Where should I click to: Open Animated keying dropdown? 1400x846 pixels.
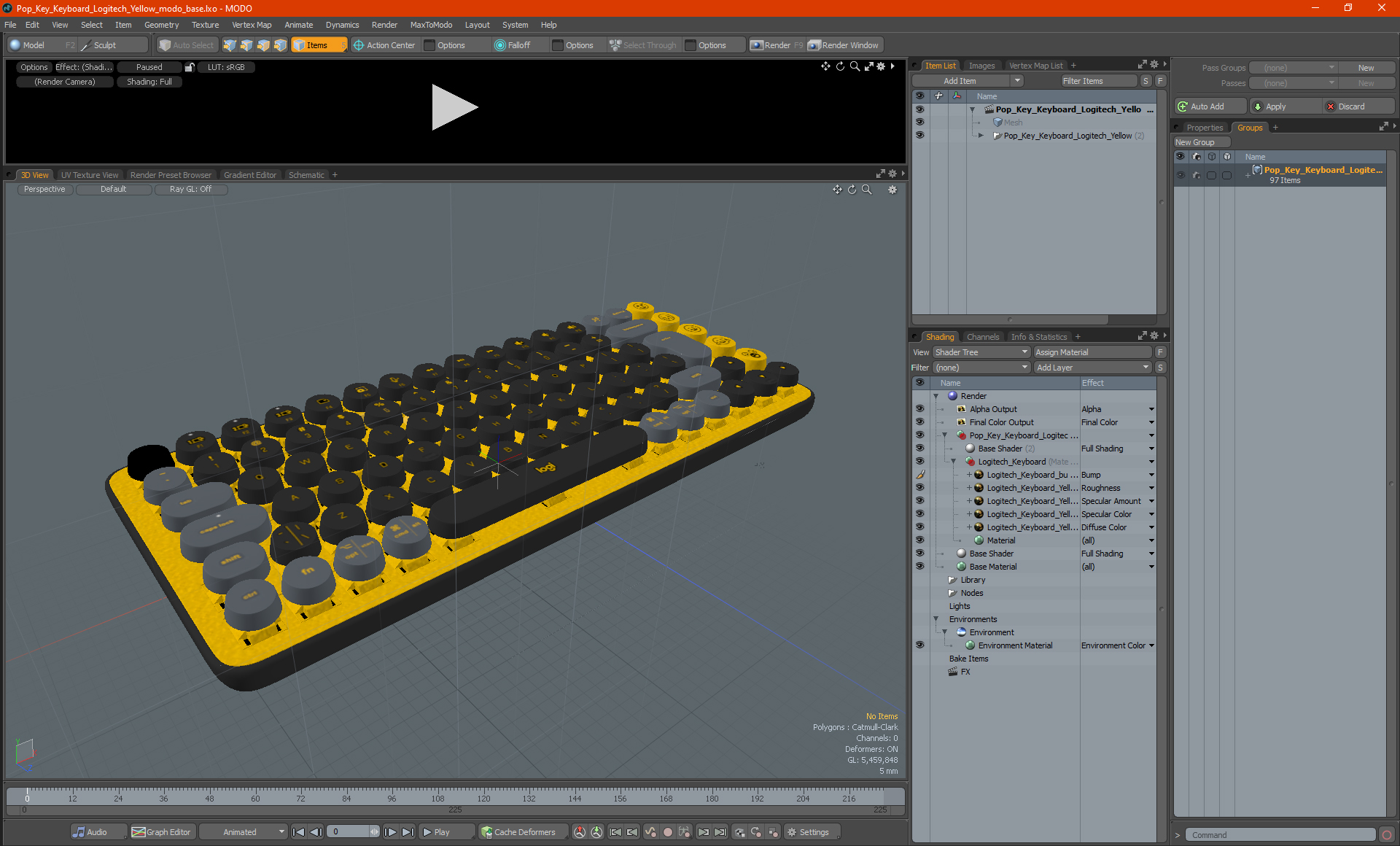coord(244,832)
